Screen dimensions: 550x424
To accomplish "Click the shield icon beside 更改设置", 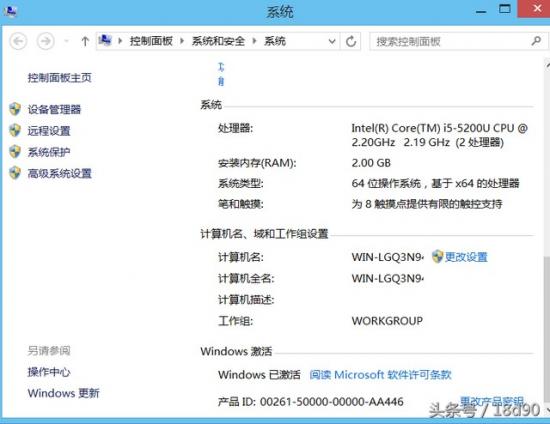I will pos(437,256).
